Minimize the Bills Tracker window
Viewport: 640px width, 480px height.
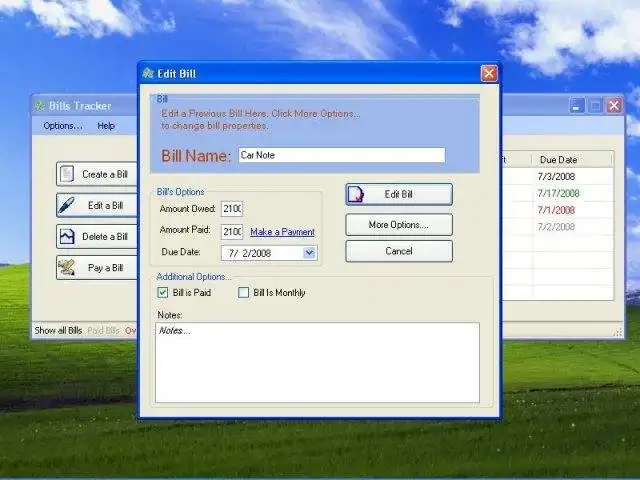coord(577,106)
